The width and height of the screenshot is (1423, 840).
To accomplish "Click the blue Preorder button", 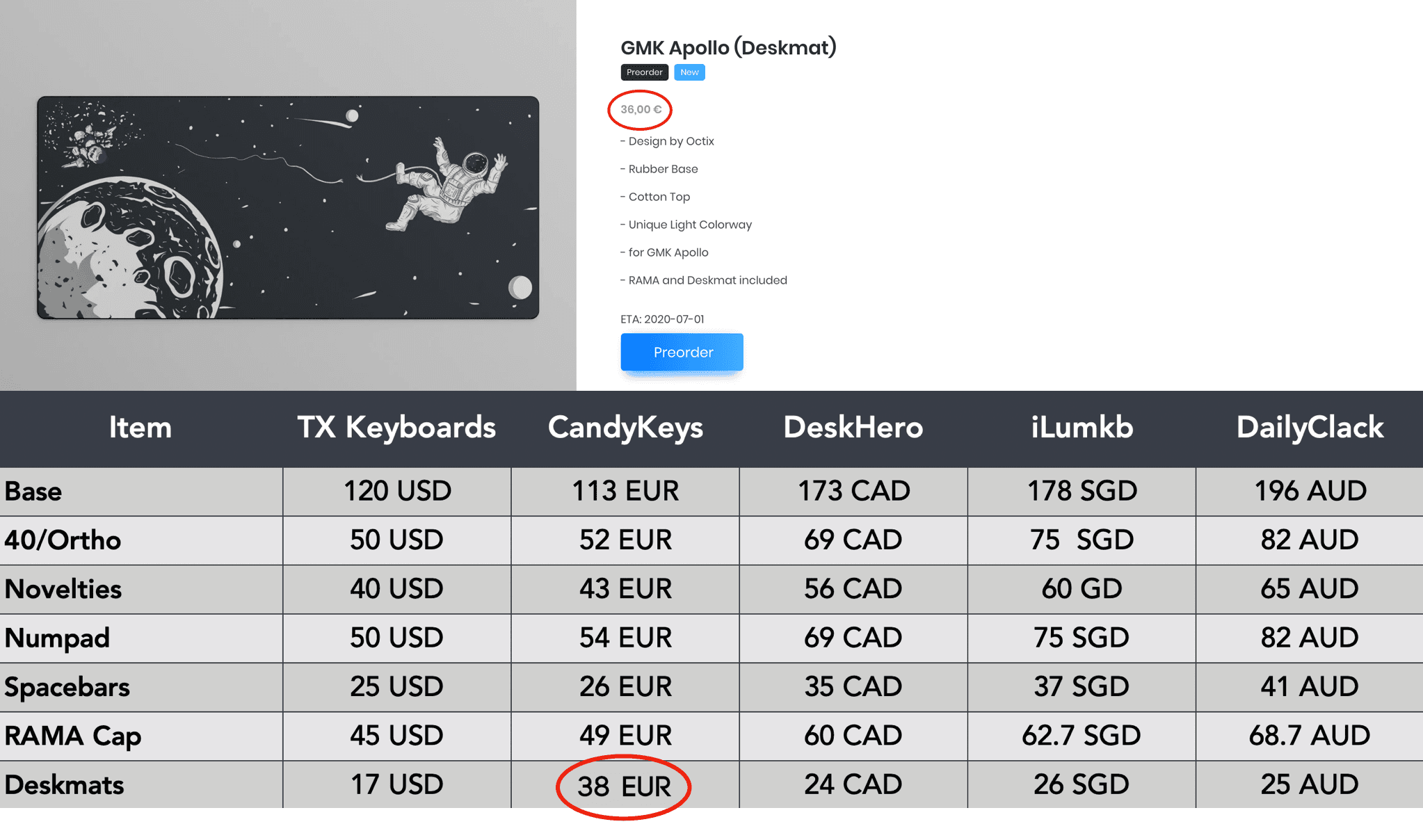I will click(682, 352).
